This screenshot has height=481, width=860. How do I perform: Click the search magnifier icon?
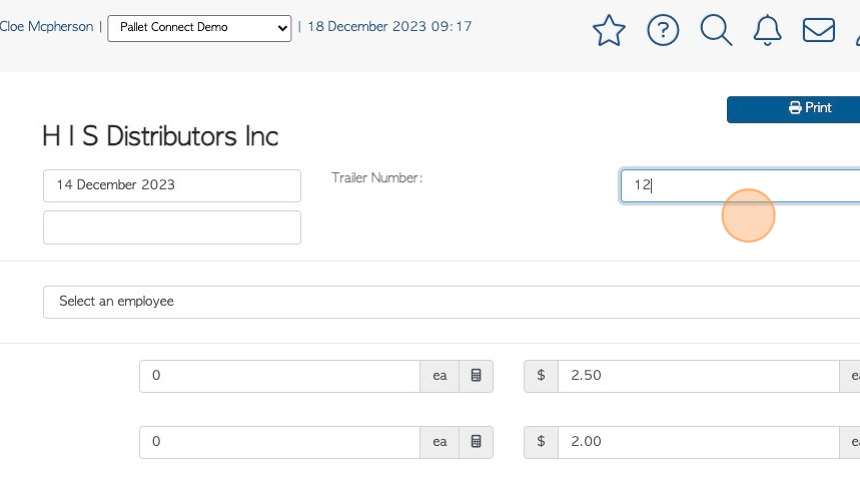click(x=716, y=30)
